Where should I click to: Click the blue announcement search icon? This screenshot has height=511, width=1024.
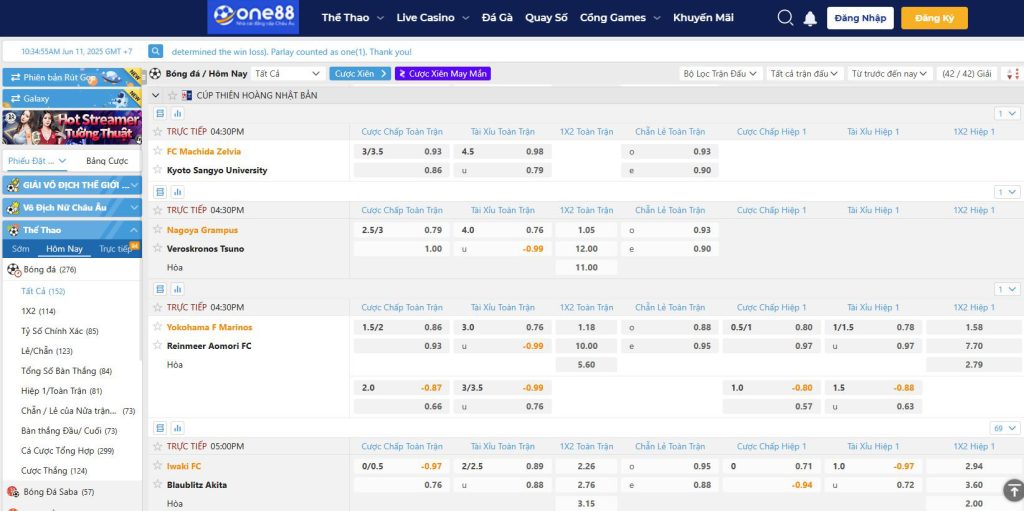(155, 51)
